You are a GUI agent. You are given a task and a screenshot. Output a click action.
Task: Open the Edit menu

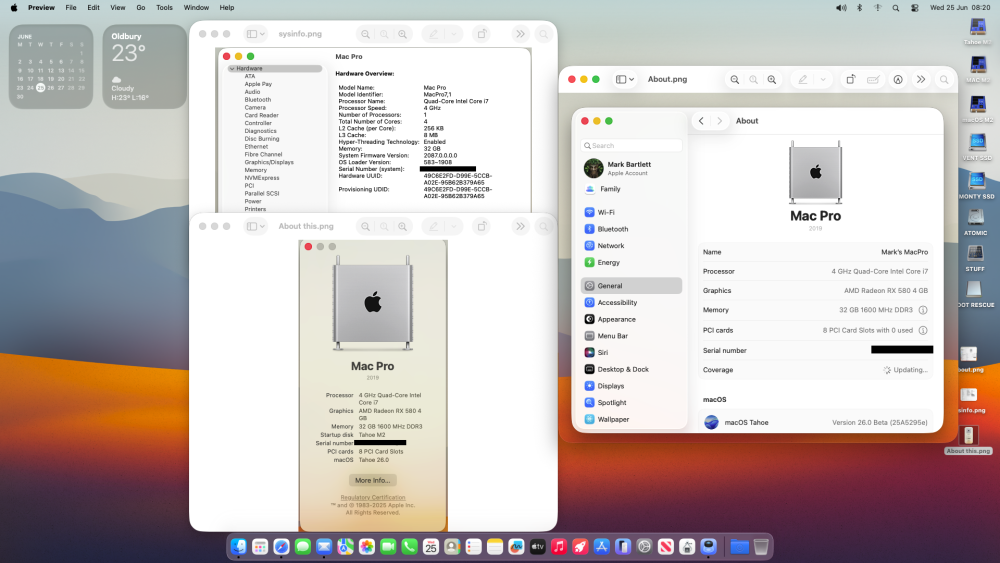[93, 8]
